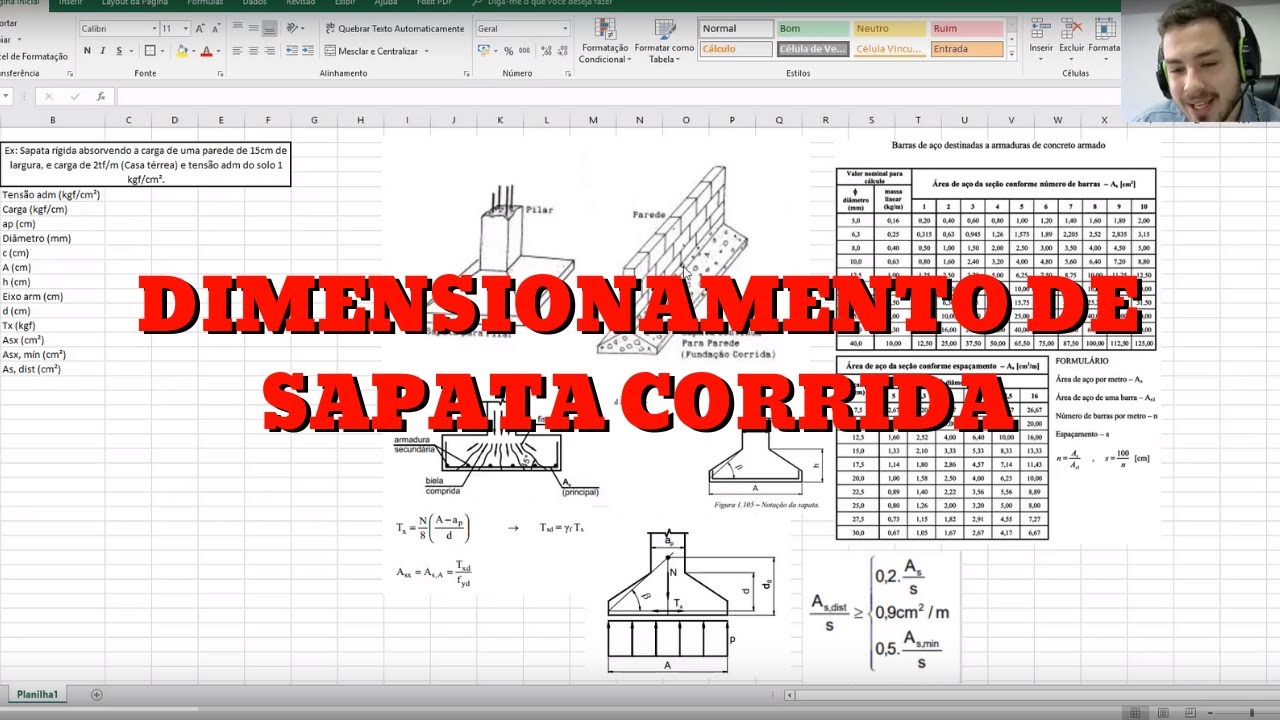Toggle bold (N) formatting
The image size is (1280, 720).
click(x=87, y=51)
